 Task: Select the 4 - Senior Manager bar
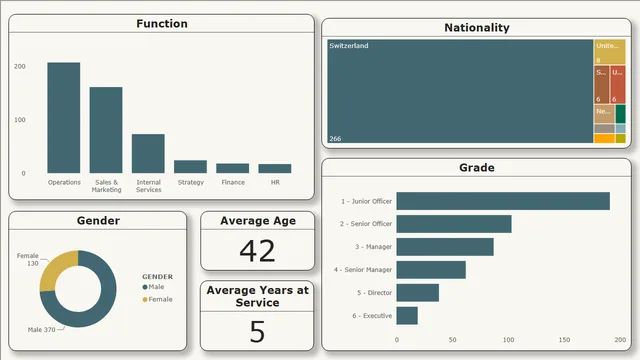[431, 270]
